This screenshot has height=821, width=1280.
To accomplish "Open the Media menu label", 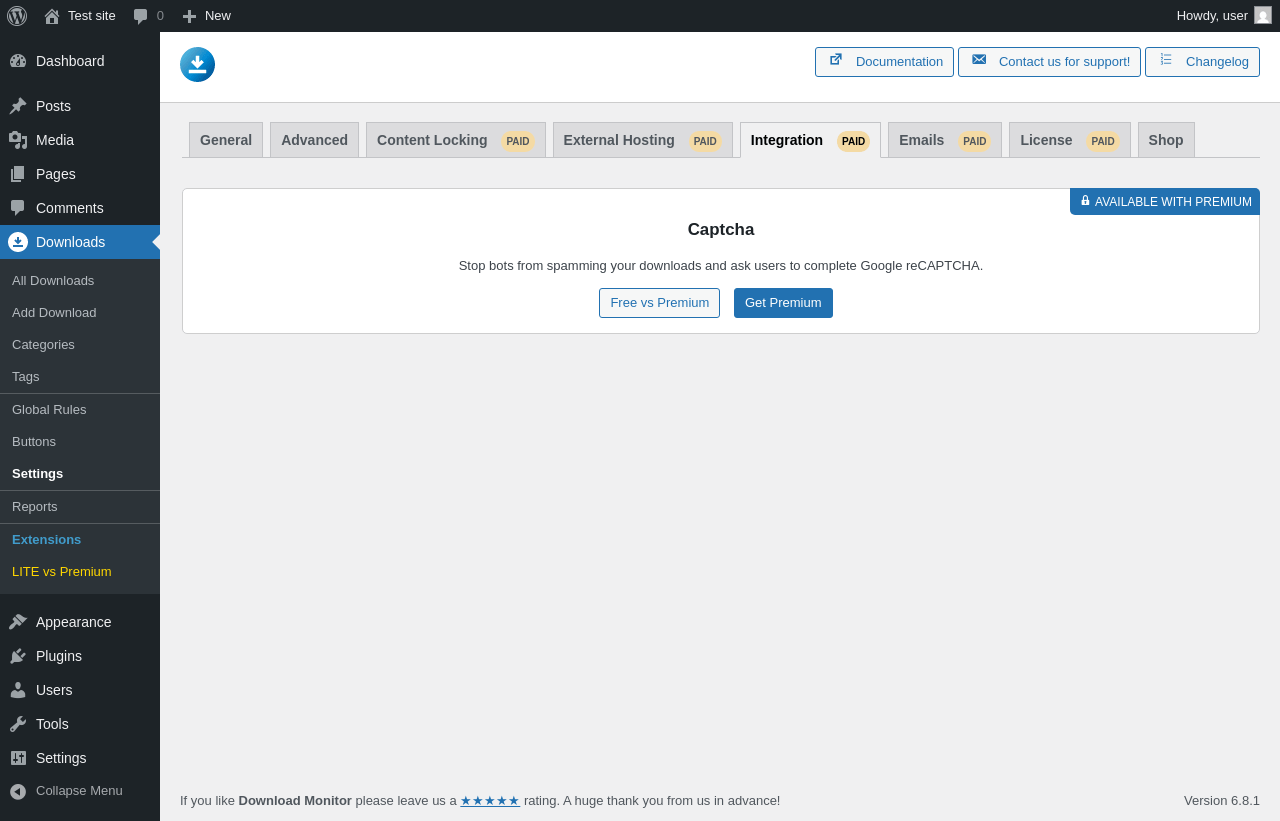I will coord(55,140).
